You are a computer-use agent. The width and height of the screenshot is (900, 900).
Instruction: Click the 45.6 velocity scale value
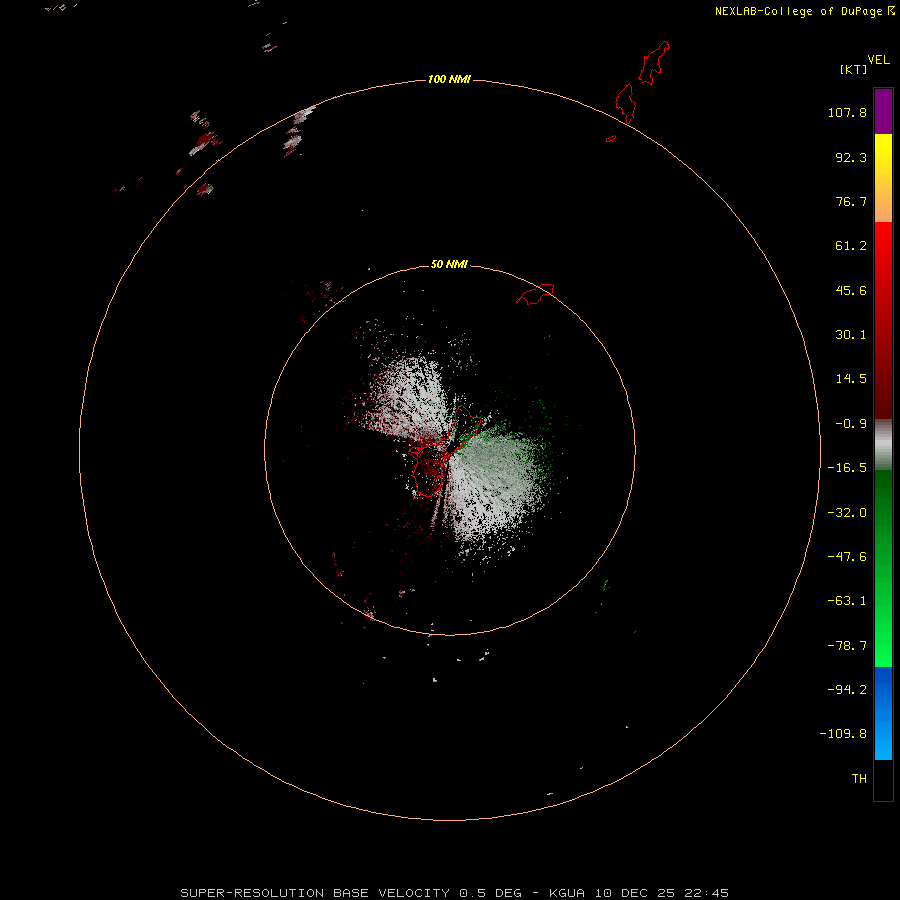851,290
